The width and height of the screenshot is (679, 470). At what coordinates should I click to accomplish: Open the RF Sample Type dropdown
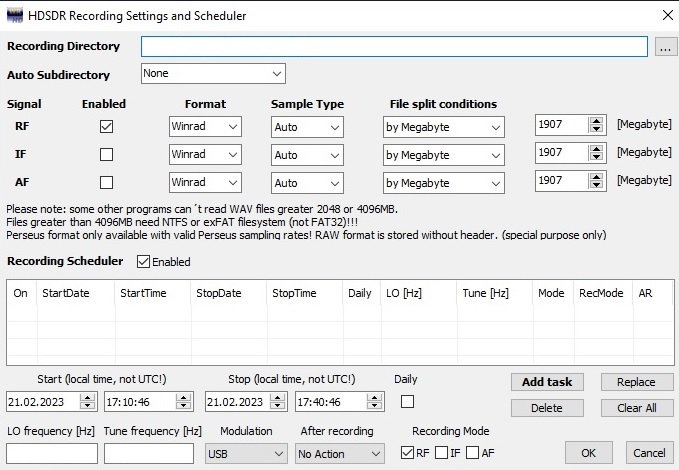307,127
